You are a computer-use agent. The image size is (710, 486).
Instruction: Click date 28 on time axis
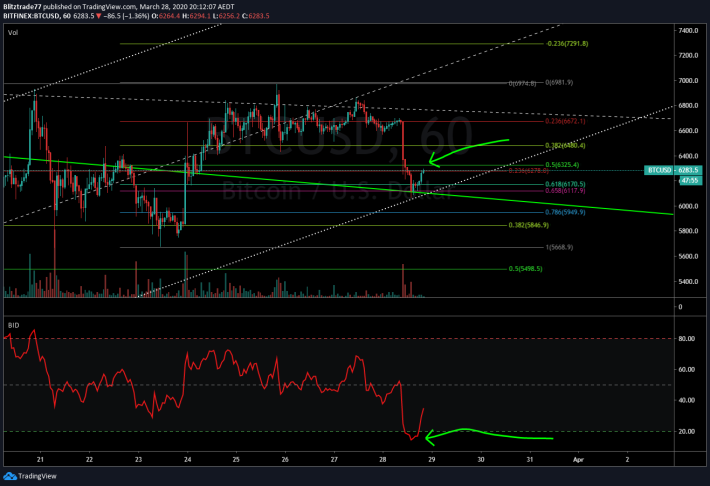click(383, 459)
